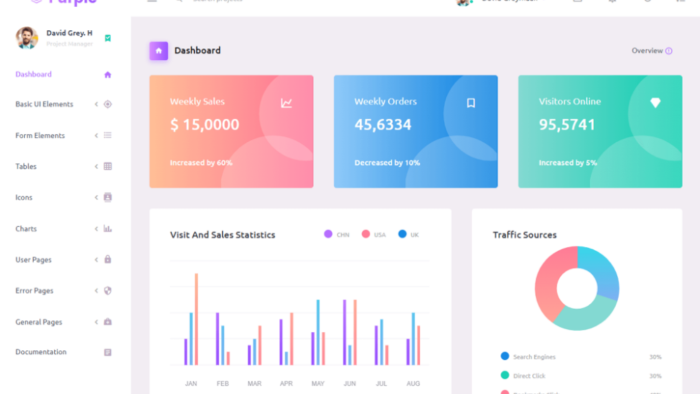Click the Visit And Sales Statistics heading
This screenshot has height=394, width=700.
pyautogui.click(x=222, y=235)
